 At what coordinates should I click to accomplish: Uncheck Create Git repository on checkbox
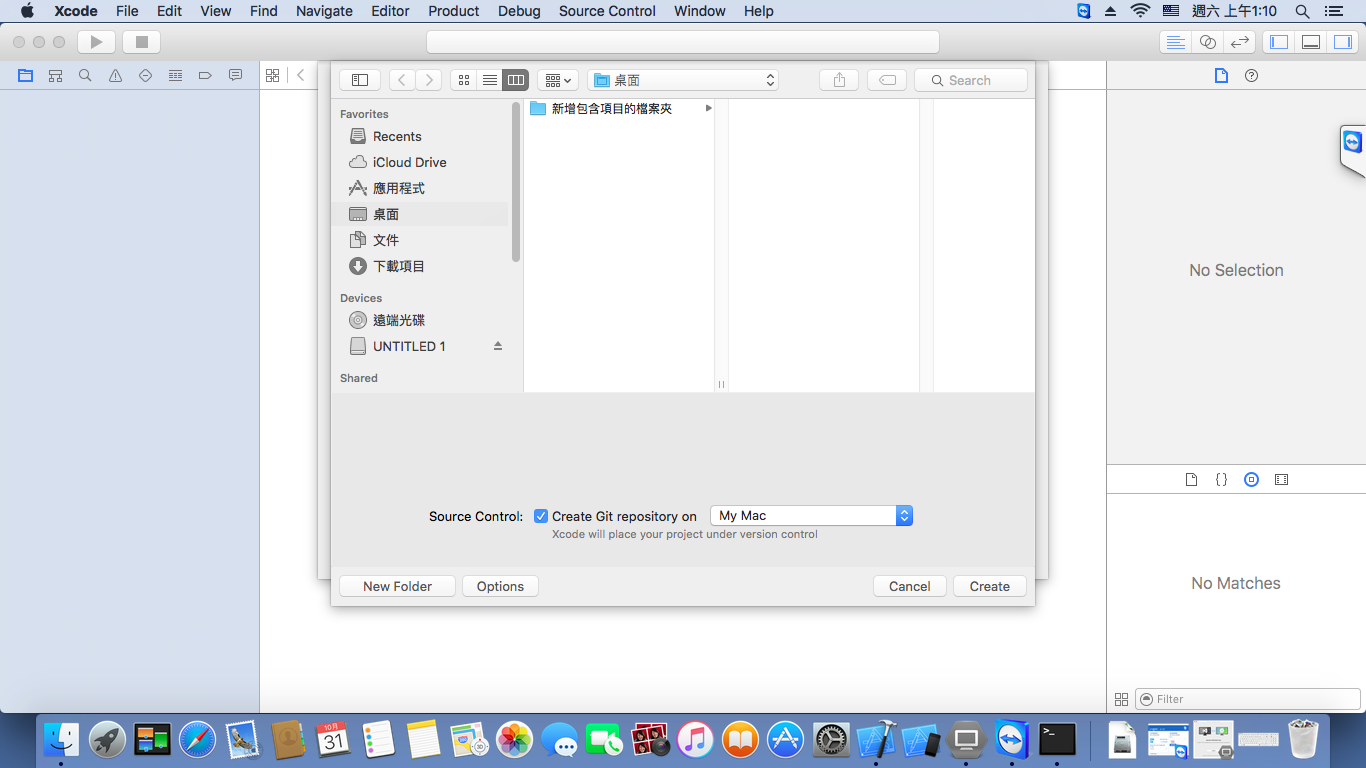coord(541,516)
